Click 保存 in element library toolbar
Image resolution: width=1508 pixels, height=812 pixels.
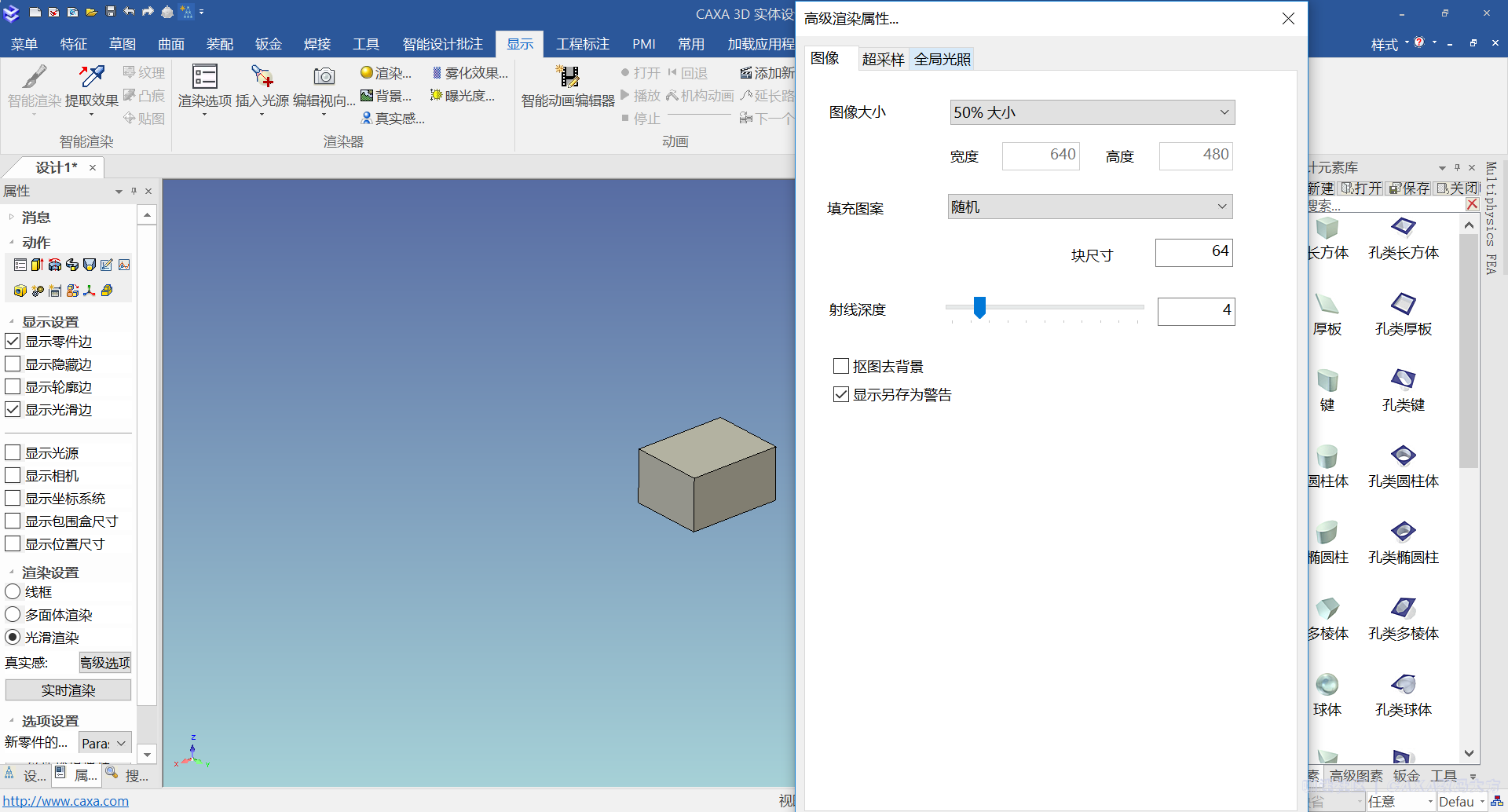(x=1409, y=188)
